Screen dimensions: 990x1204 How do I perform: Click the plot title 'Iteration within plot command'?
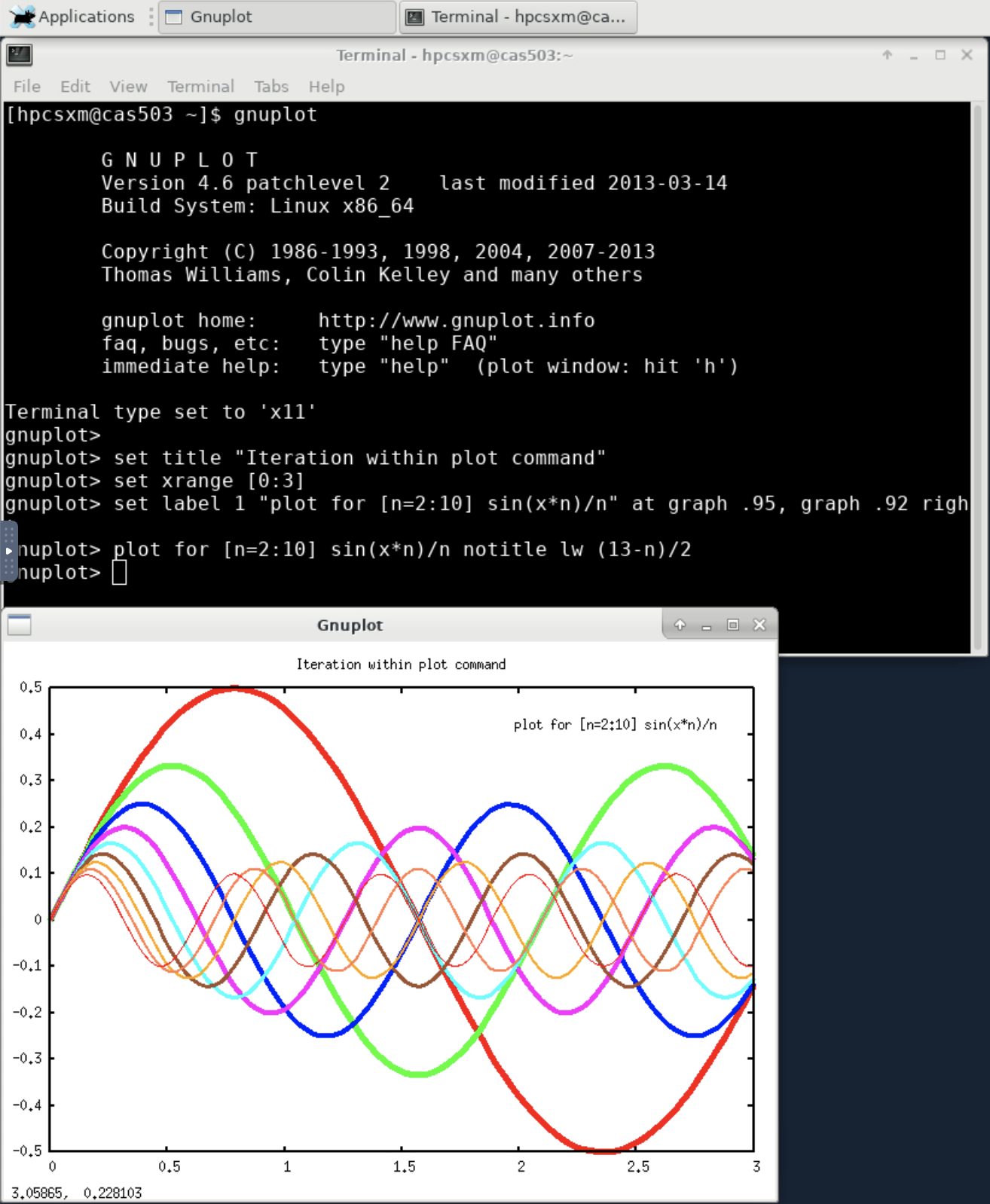point(401,665)
